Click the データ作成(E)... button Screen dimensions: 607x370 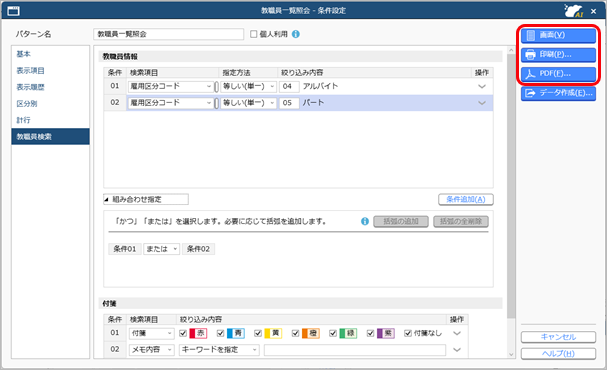pos(558,93)
